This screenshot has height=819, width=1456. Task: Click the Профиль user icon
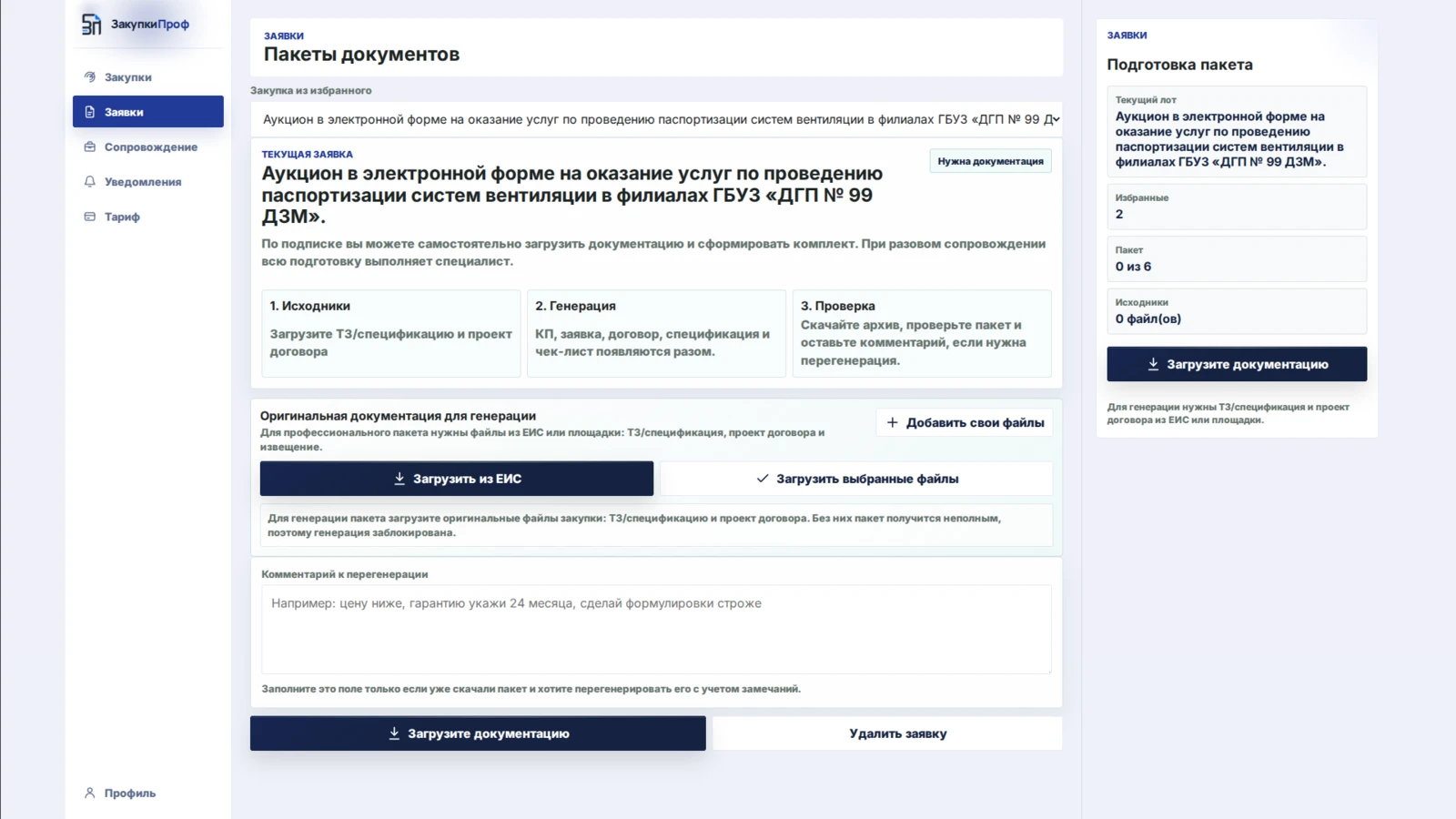coord(89,793)
